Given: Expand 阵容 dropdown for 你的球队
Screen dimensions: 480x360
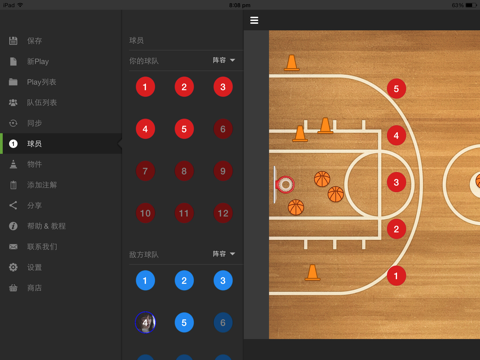Looking at the screenshot, I should click(x=224, y=60).
